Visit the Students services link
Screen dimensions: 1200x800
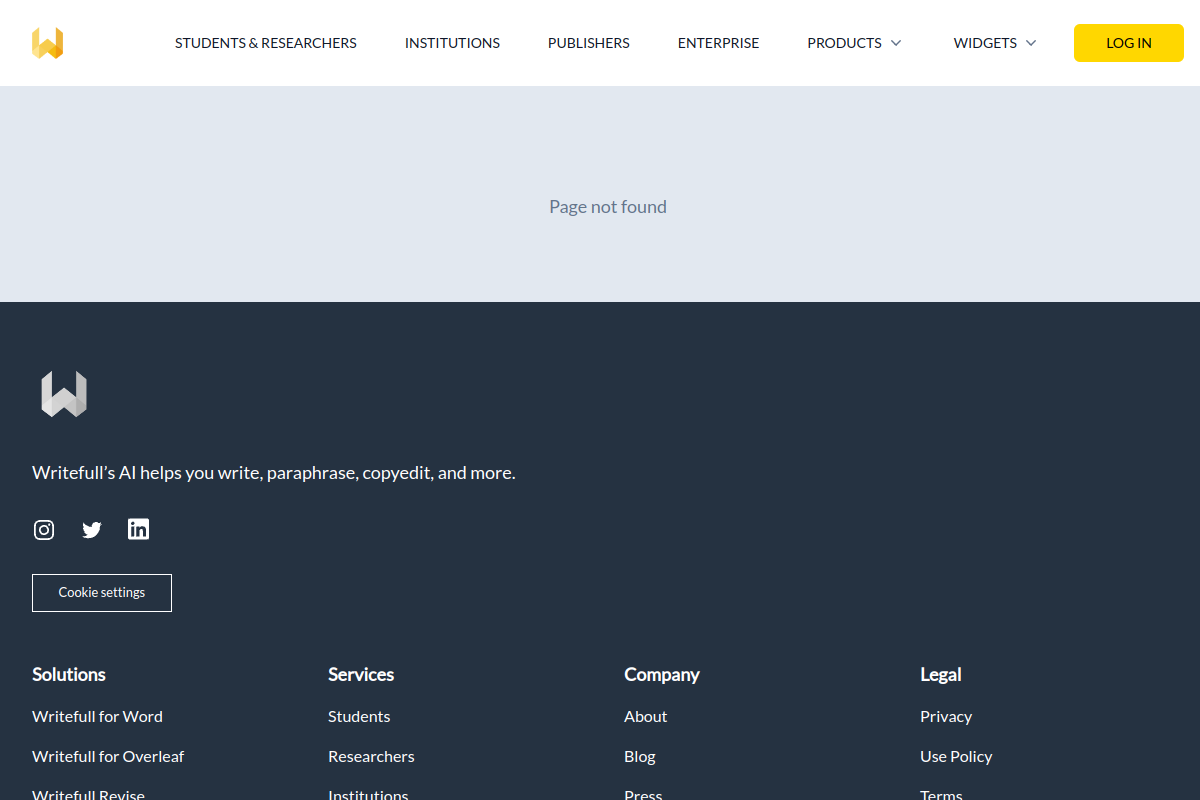[x=359, y=716]
